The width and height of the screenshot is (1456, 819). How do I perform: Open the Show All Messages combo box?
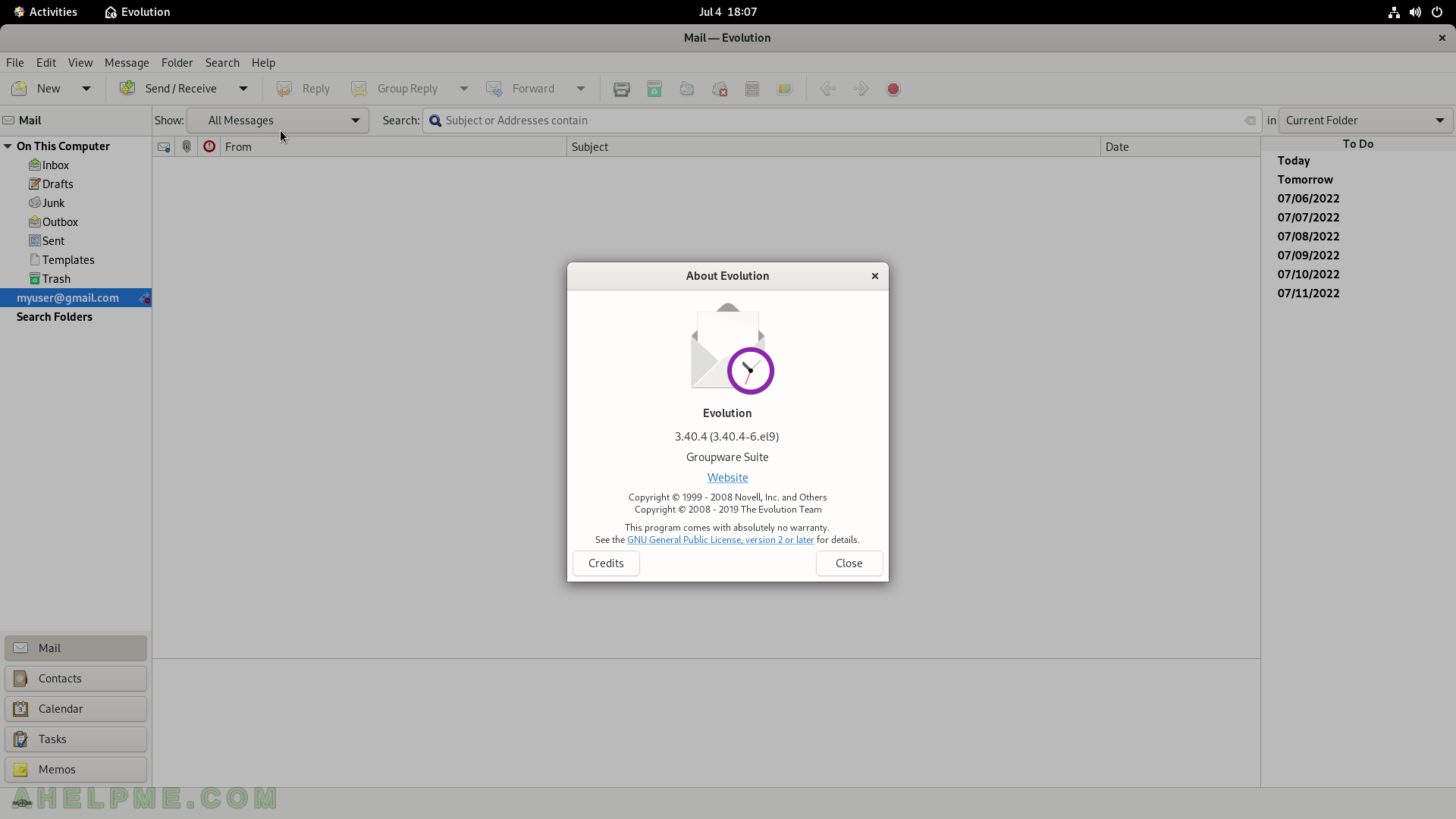click(278, 121)
